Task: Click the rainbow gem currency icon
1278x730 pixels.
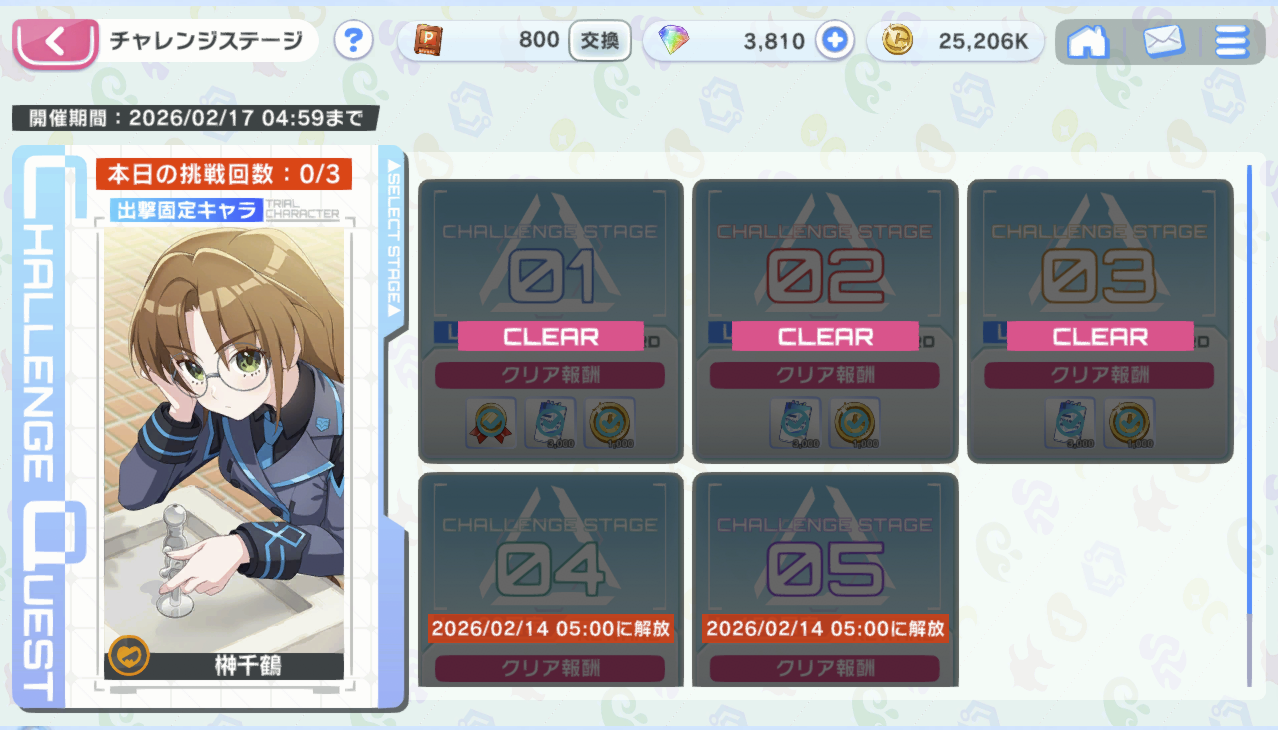Action: tap(672, 41)
